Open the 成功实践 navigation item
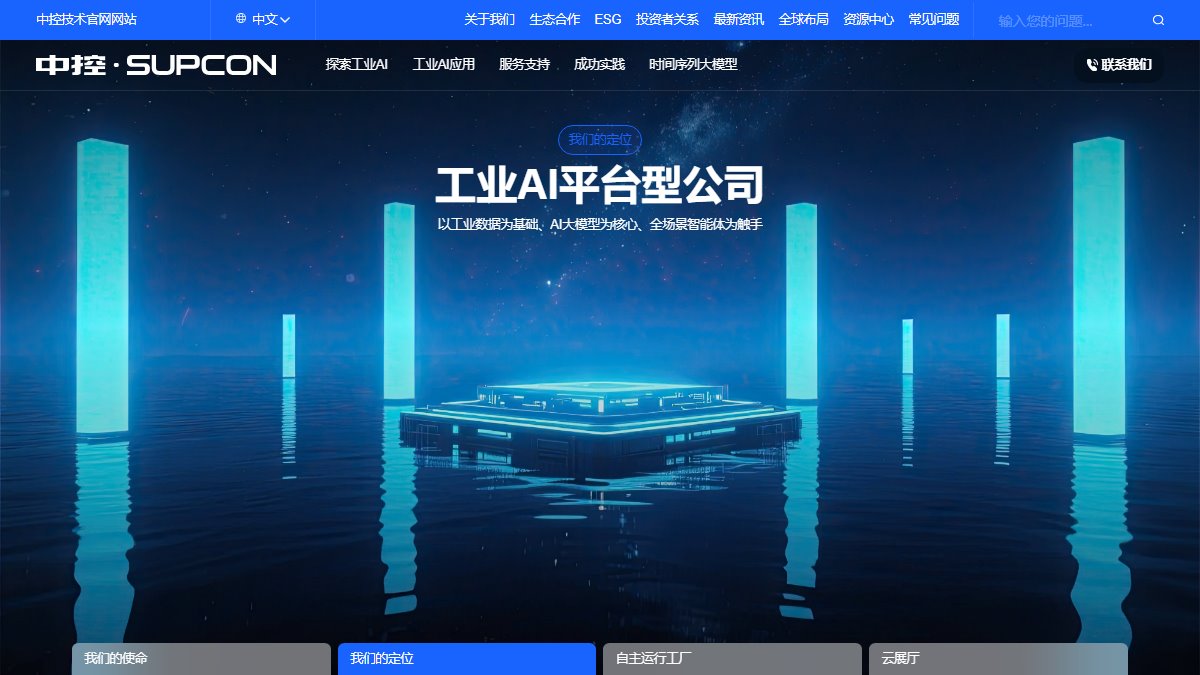 pyautogui.click(x=599, y=65)
